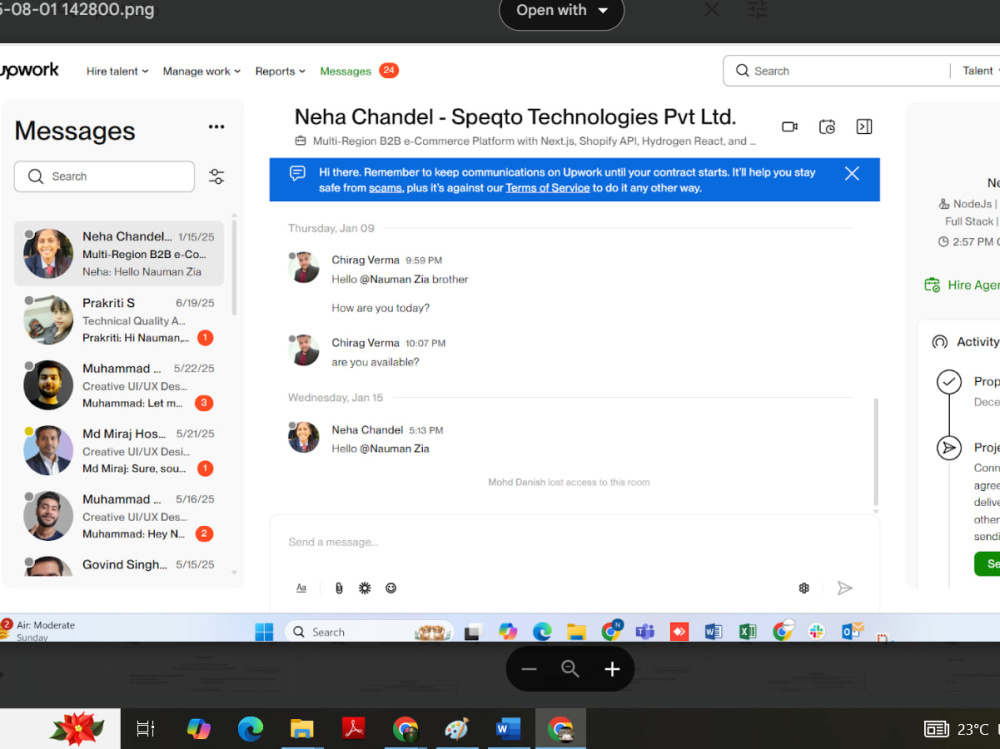Expand the Hire talent menu

[x=117, y=71]
